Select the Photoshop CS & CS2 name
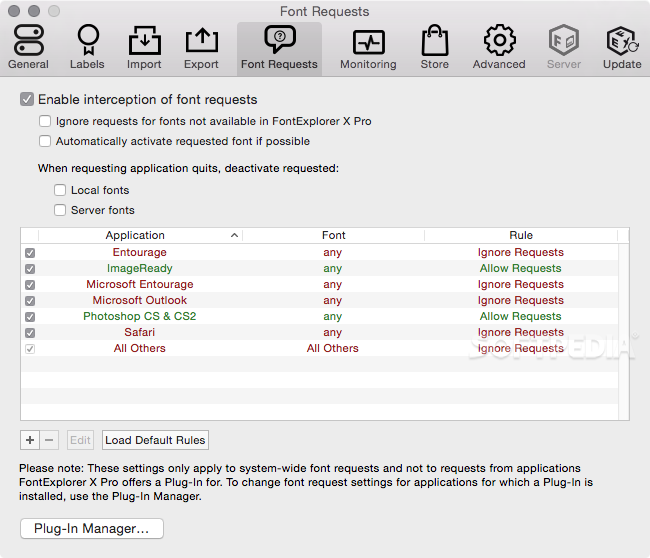The height and width of the screenshot is (558, 650). (140, 316)
